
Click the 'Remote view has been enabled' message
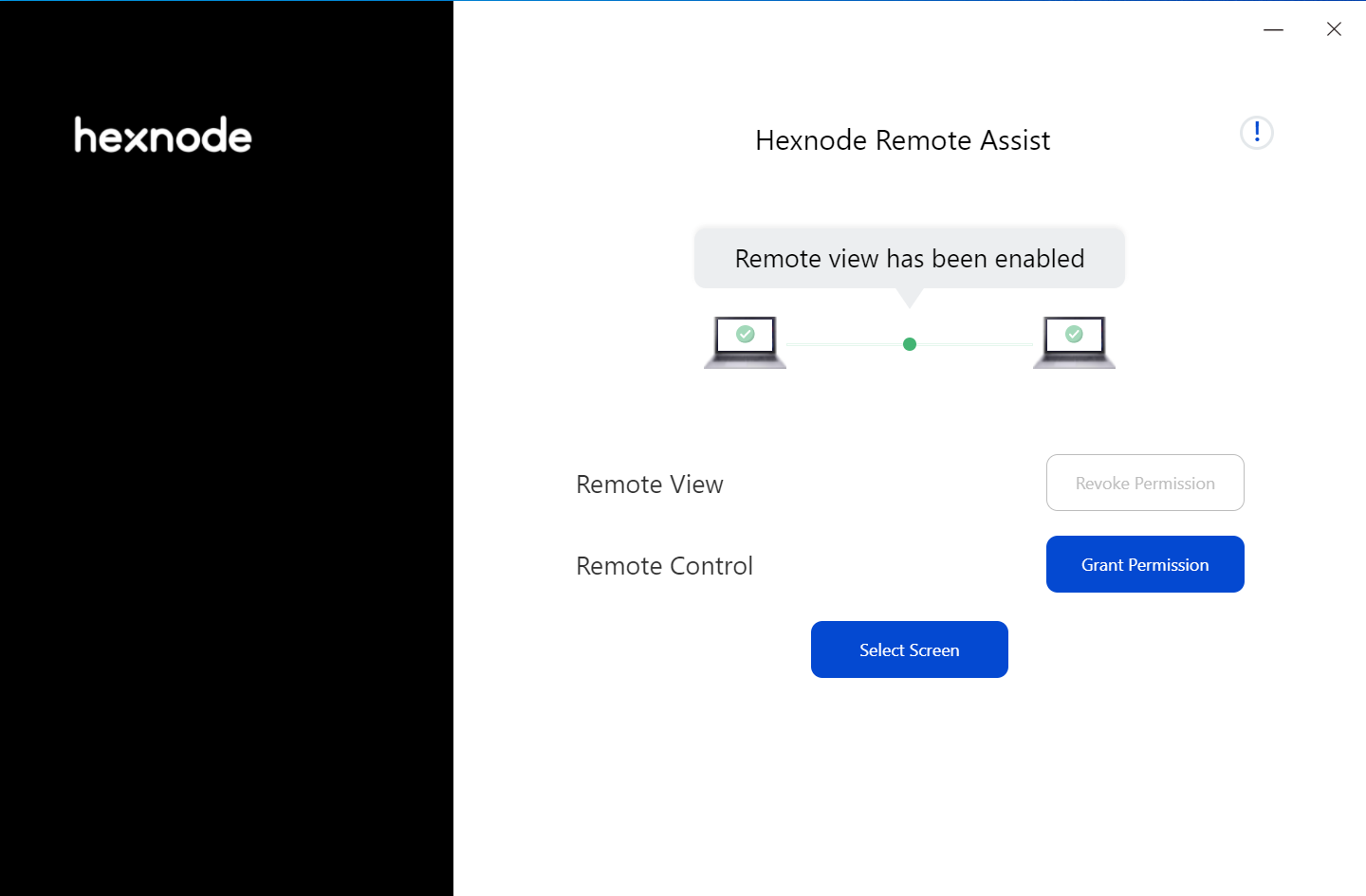[x=910, y=258]
